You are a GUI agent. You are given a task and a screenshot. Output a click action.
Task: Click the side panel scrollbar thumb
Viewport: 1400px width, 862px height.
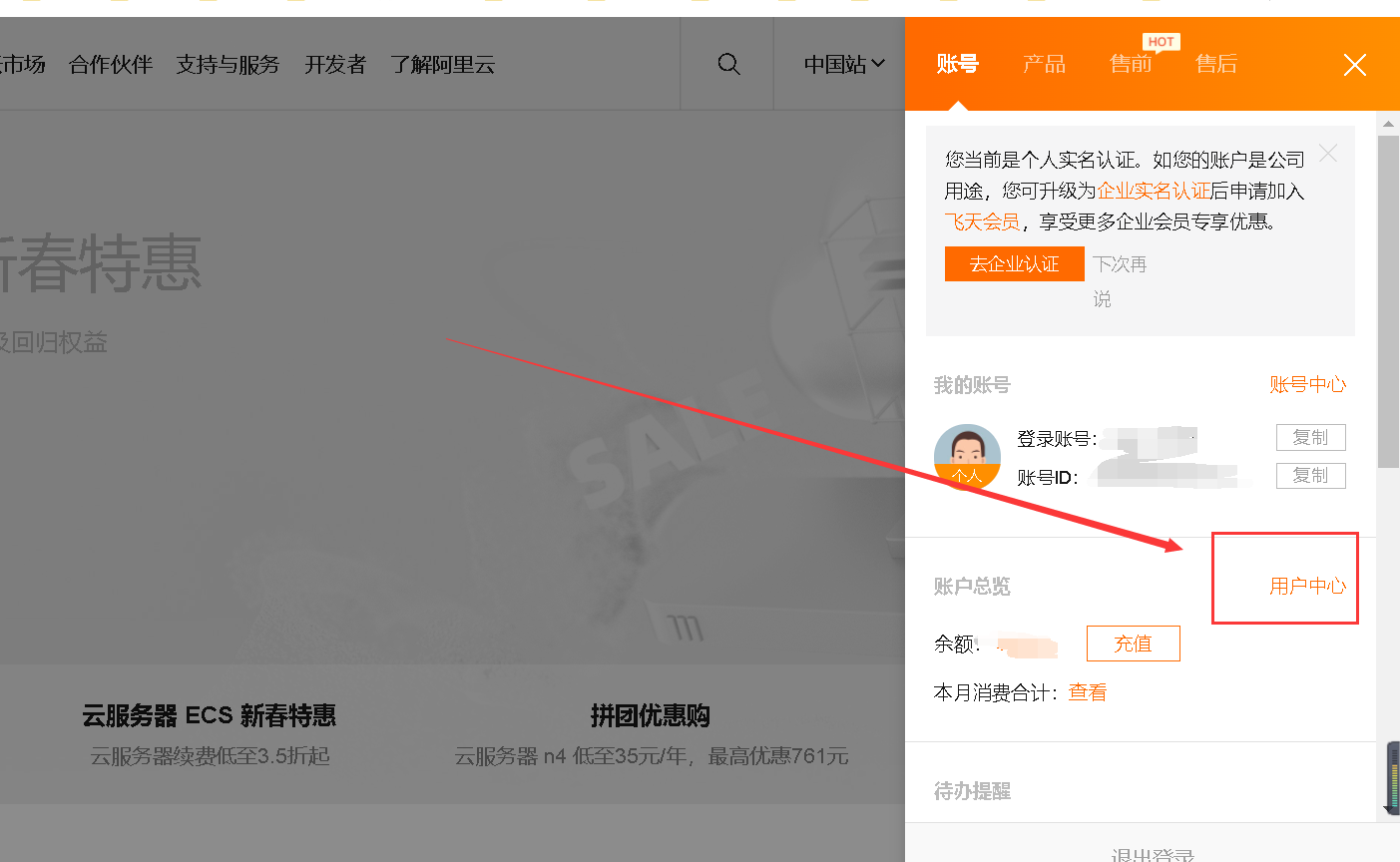coord(1388,301)
